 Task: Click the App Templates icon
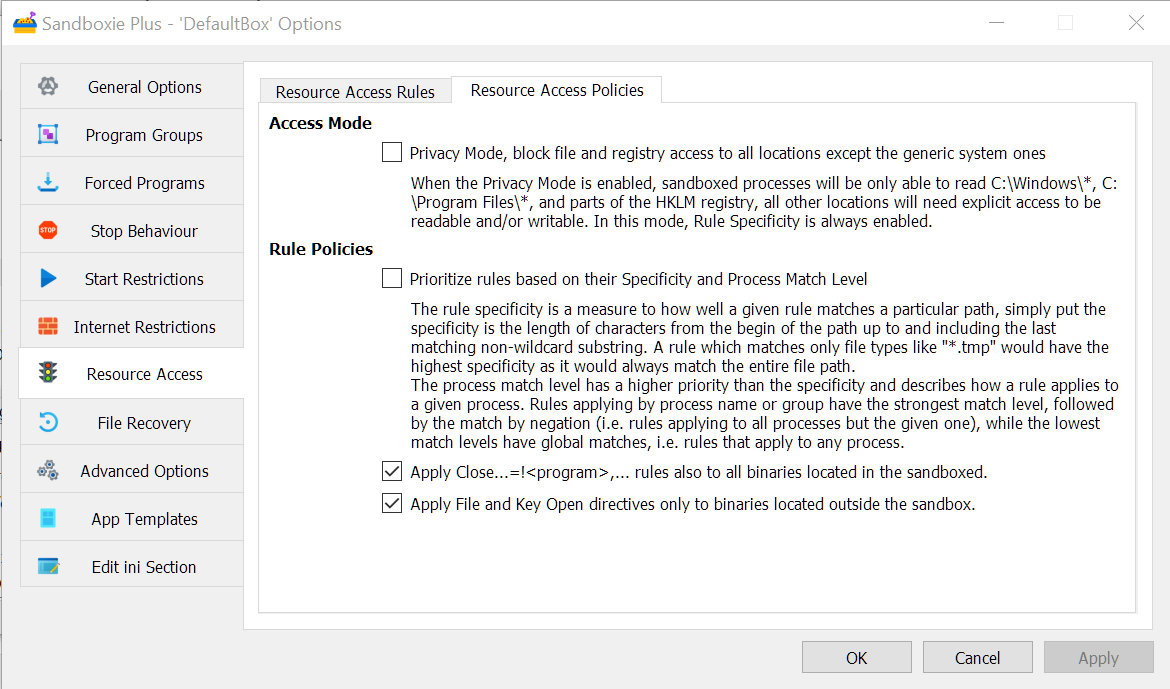click(x=48, y=519)
